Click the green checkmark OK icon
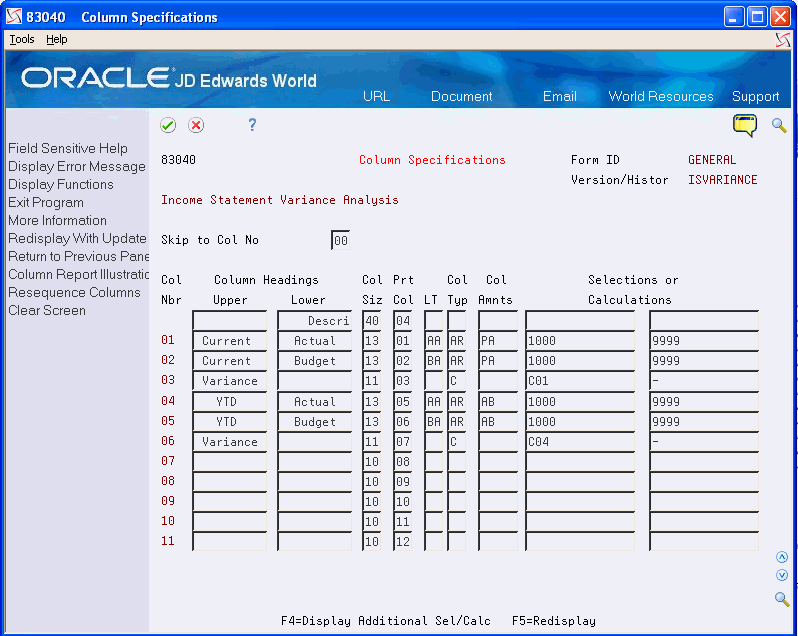Screen dimensions: 798x636 click(x=168, y=125)
